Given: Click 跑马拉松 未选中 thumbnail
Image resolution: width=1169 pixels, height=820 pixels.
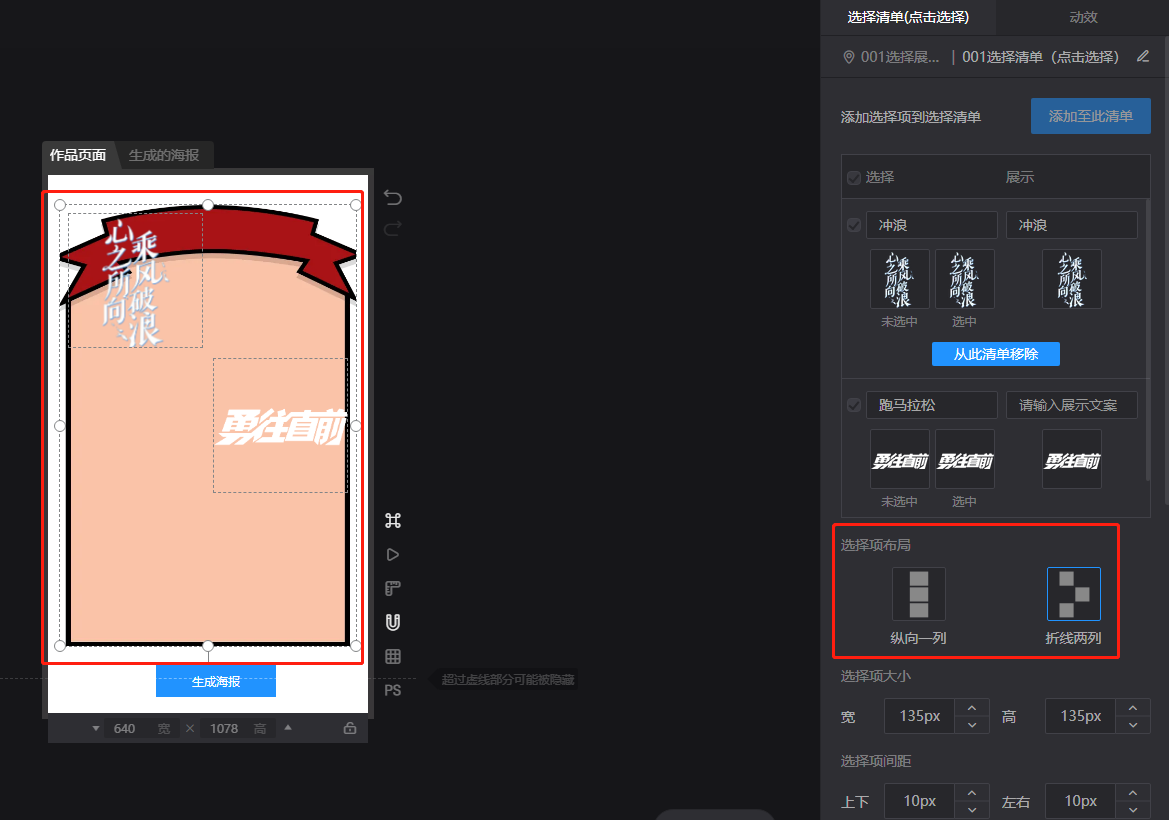Looking at the screenshot, I should pos(900,459).
